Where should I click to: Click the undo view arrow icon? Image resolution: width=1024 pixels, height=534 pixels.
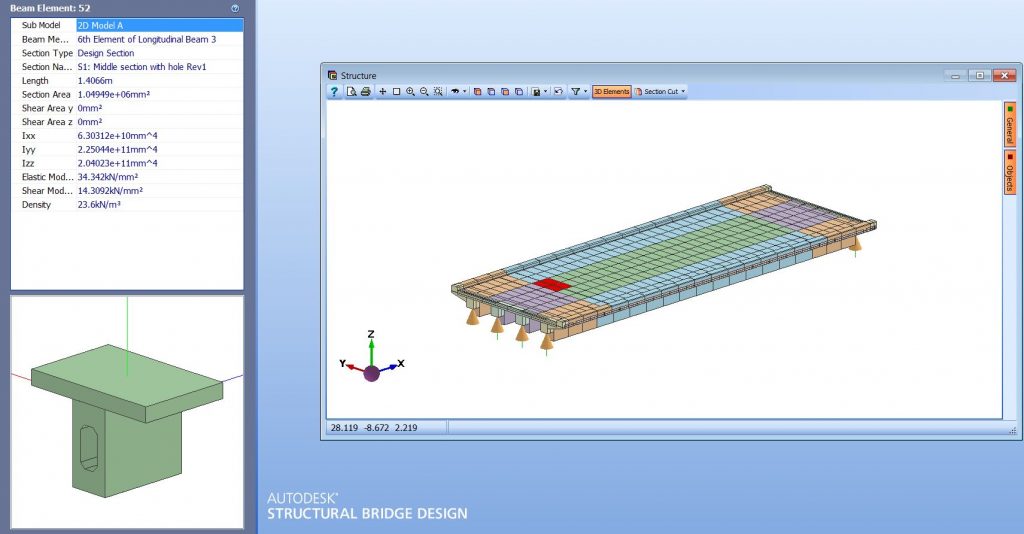tap(558, 91)
